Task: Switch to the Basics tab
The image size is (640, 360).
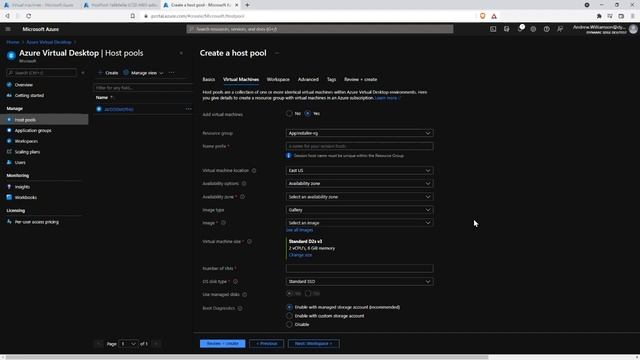Action: click(x=209, y=80)
